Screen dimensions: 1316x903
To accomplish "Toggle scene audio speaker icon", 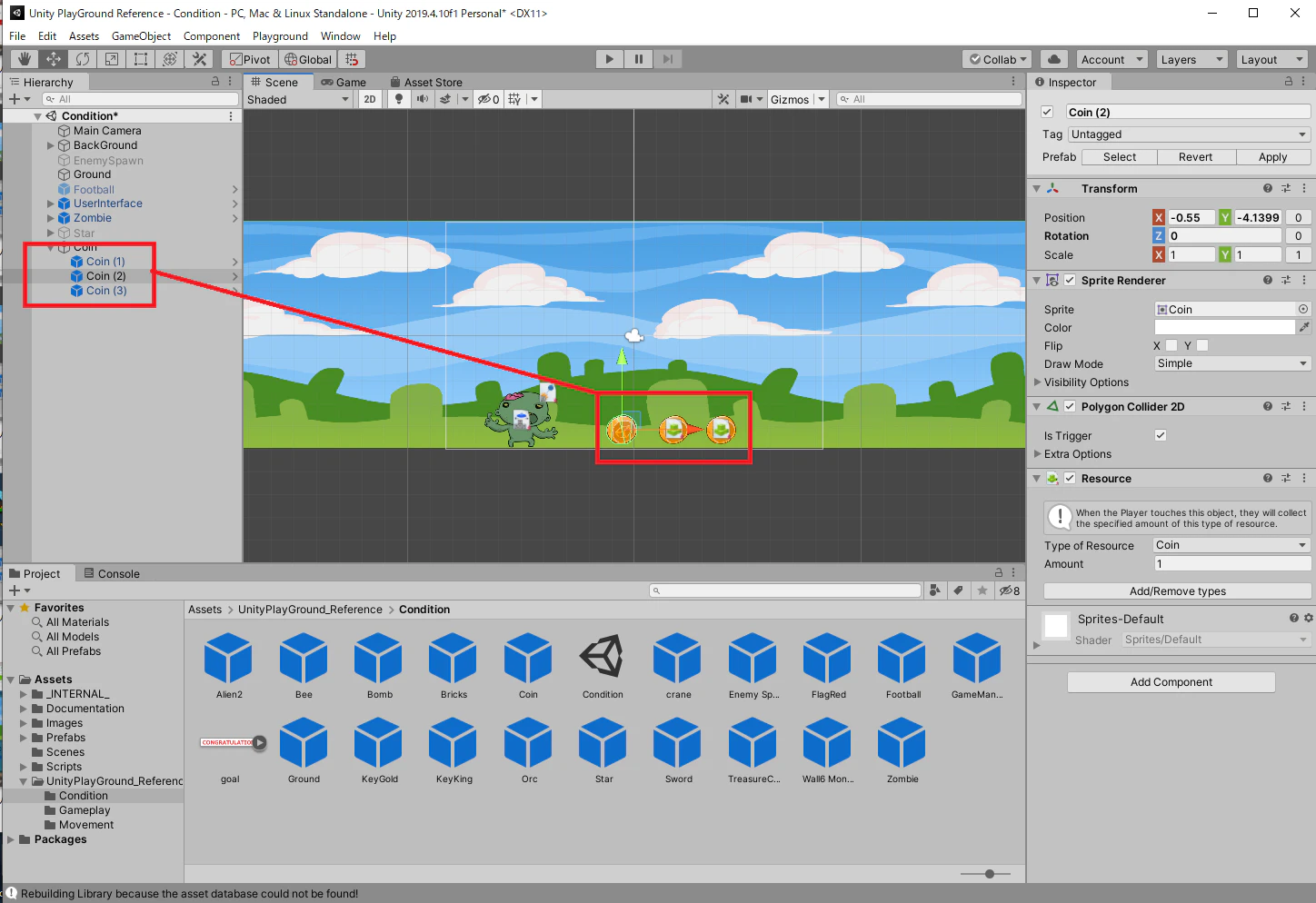I will tap(423, 99).
